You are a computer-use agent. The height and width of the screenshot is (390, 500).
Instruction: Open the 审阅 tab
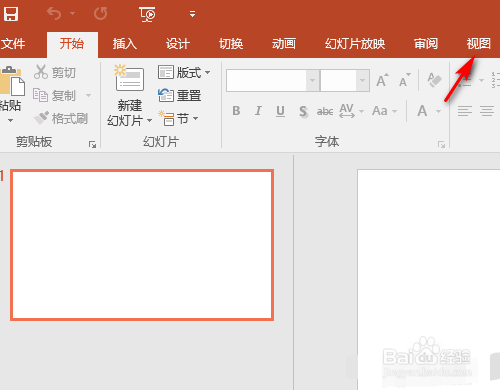(x=426, y=44)
